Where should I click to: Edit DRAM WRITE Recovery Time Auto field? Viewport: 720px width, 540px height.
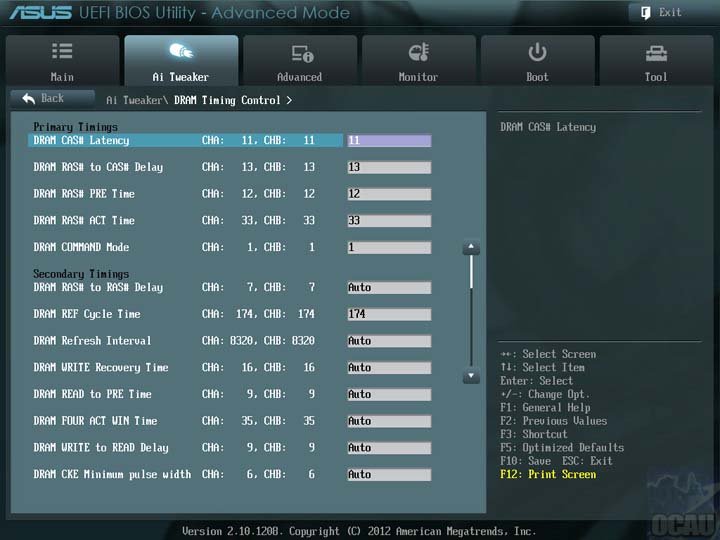pos(389,367)
